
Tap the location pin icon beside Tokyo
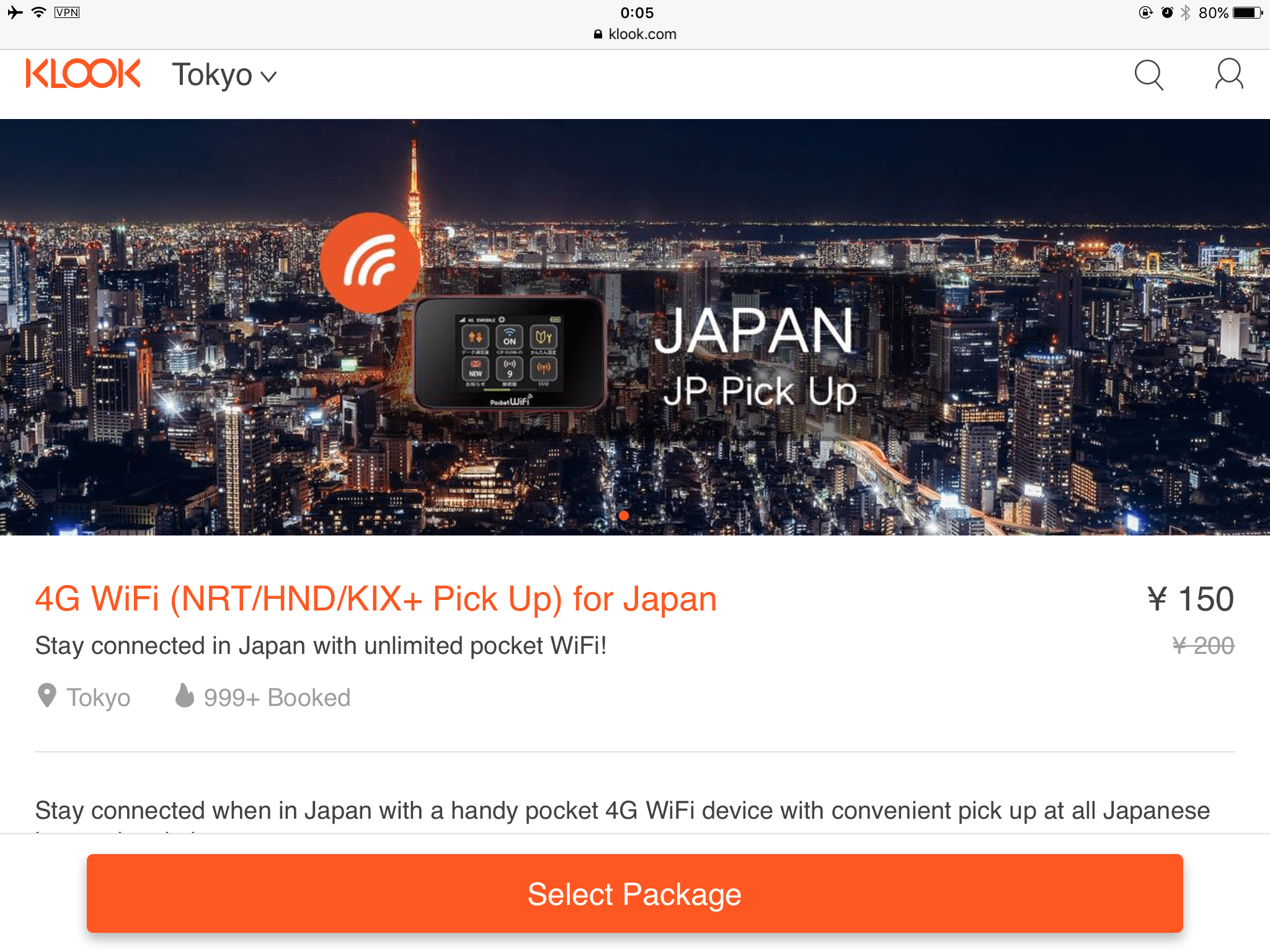coord(47,696)
